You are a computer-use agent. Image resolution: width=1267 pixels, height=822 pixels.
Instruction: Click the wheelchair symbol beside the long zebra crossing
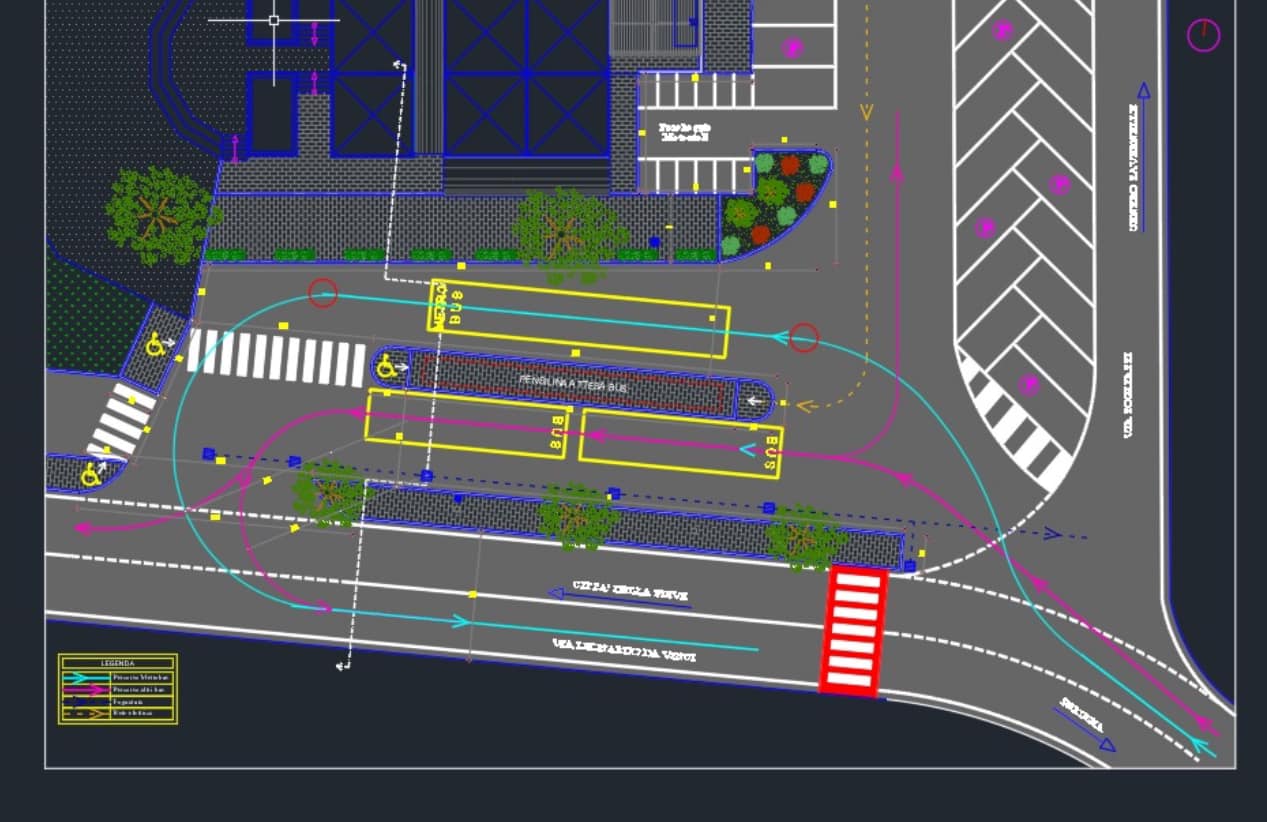[x=156, y=345]
